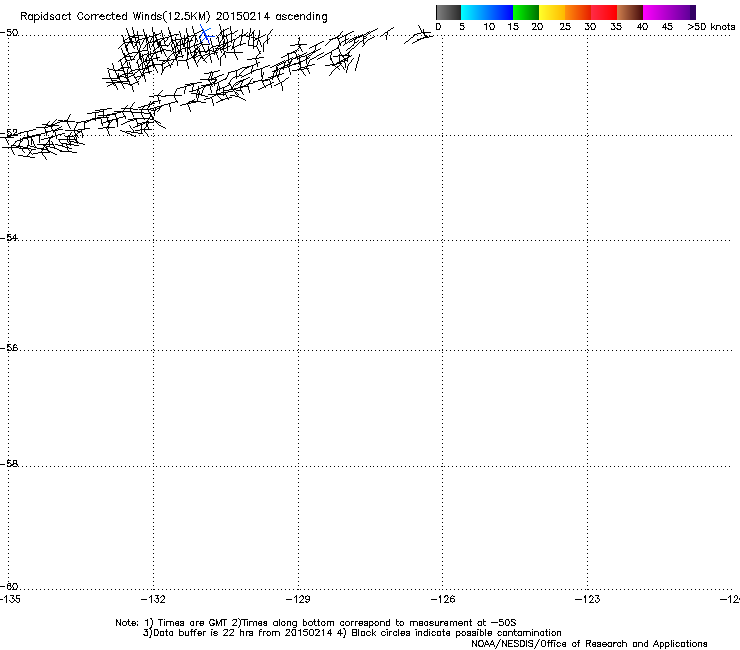Click the orange 25-30 knots color band
740x650 pixels.
(x=578, y=12)
